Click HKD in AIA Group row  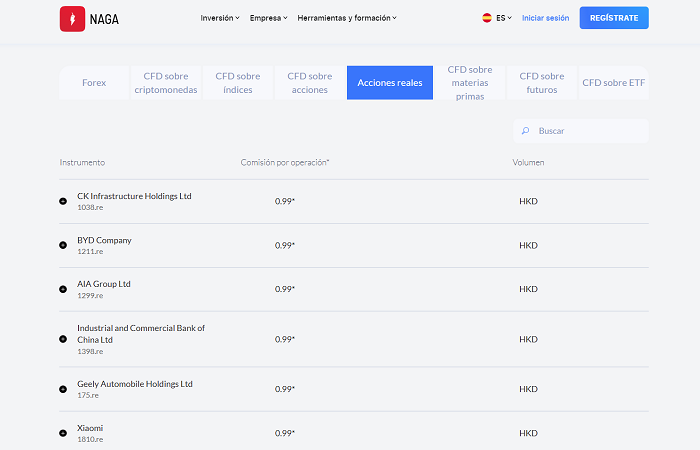pos(528,289)
